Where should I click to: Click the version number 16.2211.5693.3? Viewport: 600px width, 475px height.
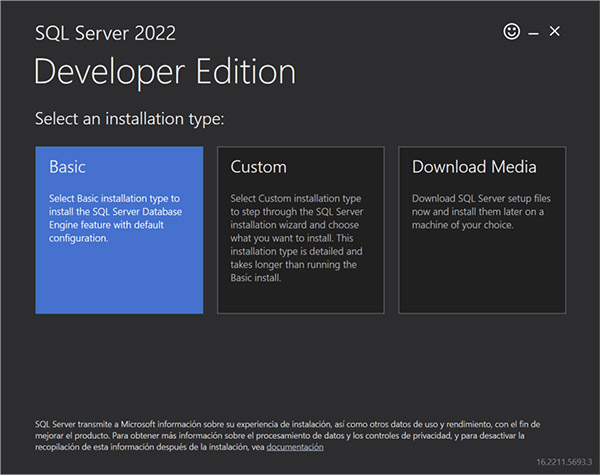564,462
